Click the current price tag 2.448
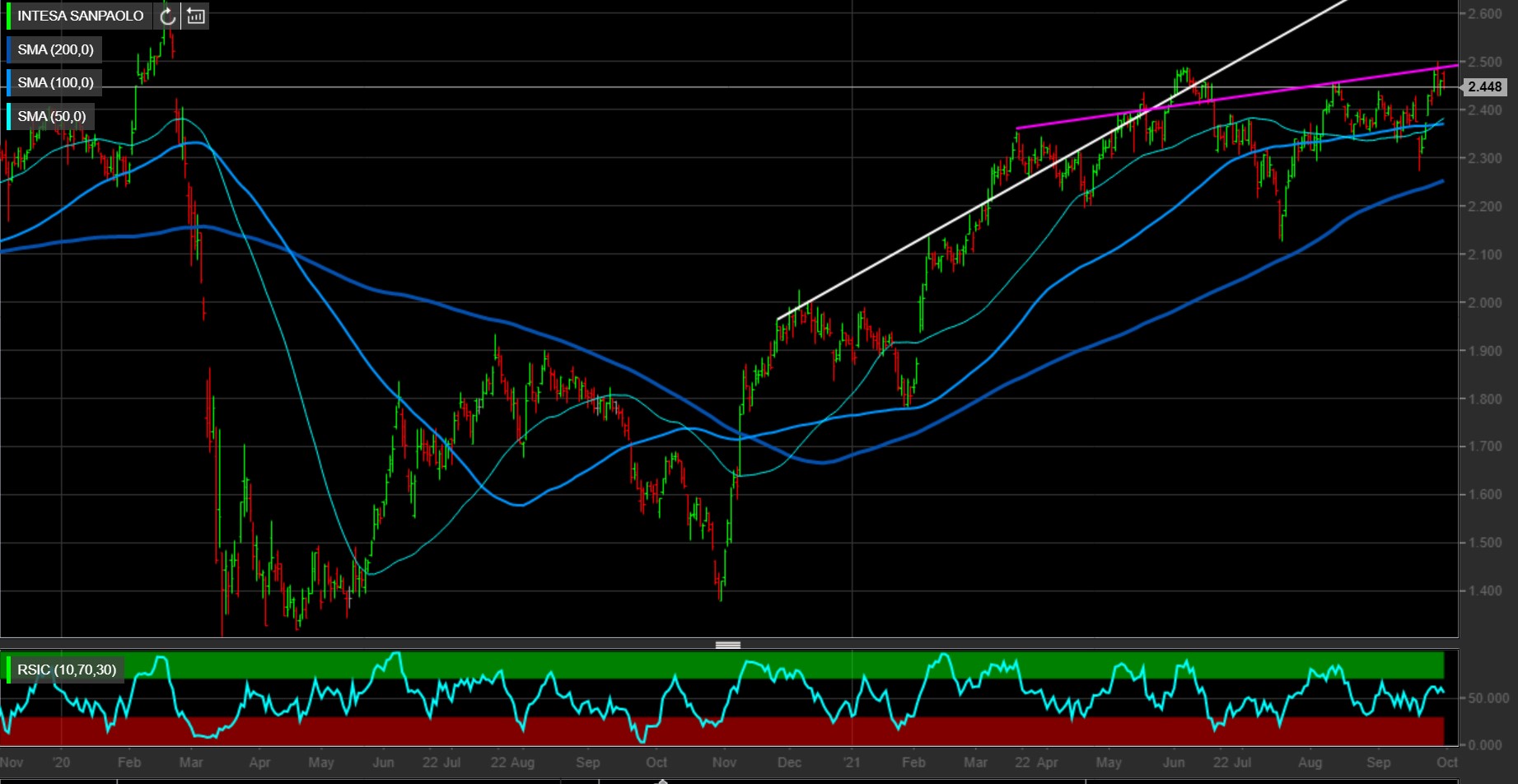The height and width of the screenshot is (784, 1518). (1484, 86)
